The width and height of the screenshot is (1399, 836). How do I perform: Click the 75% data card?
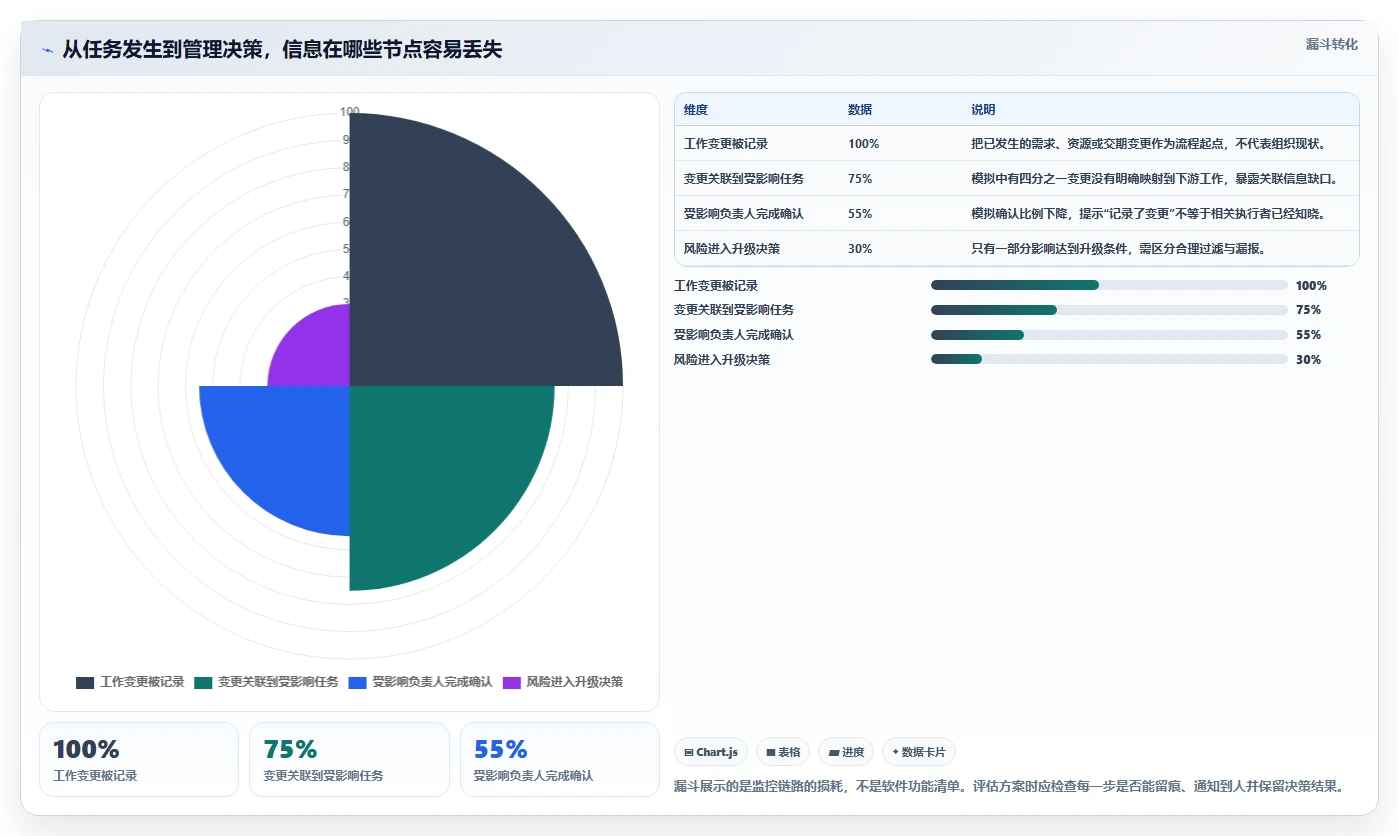pyautogui.click(x=349, y=760)
